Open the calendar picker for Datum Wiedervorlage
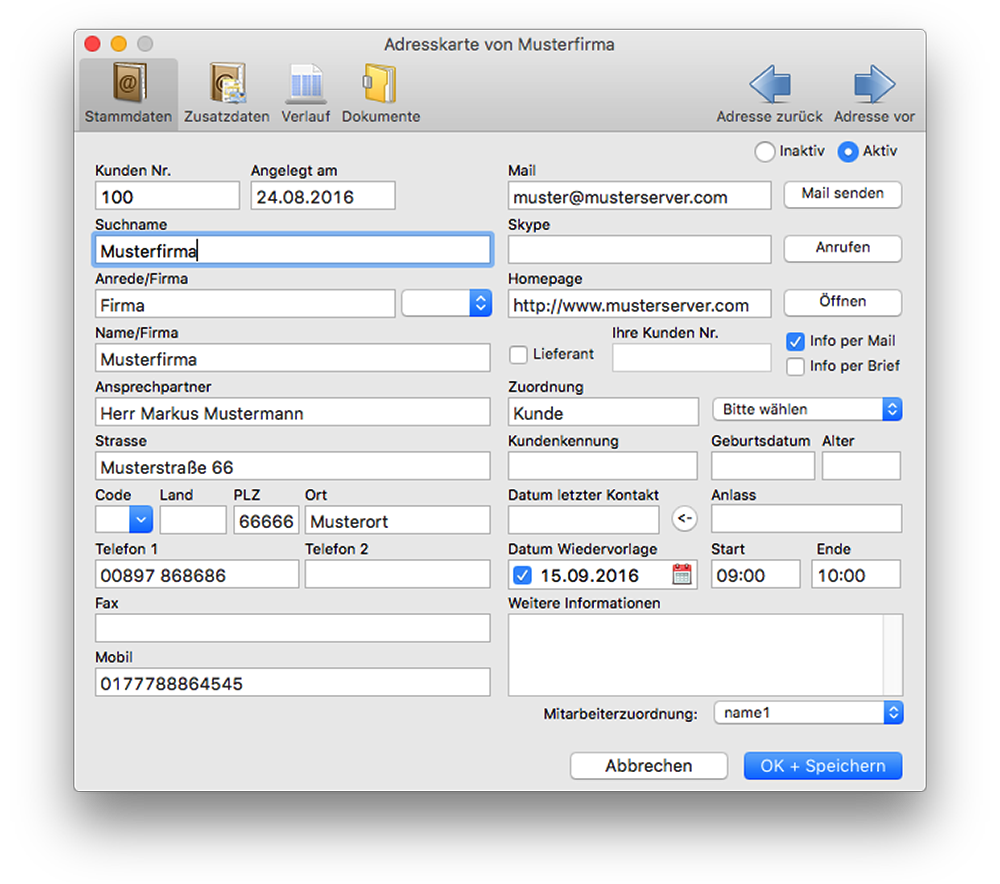1000x884 pixels. click(682, 574)
